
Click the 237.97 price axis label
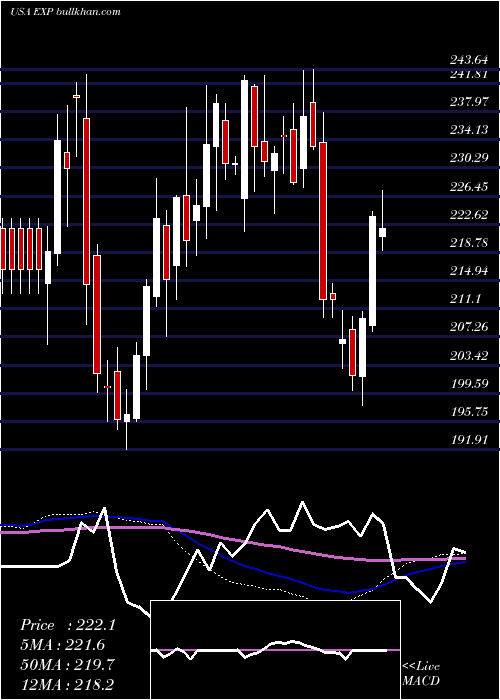(469, 102)
